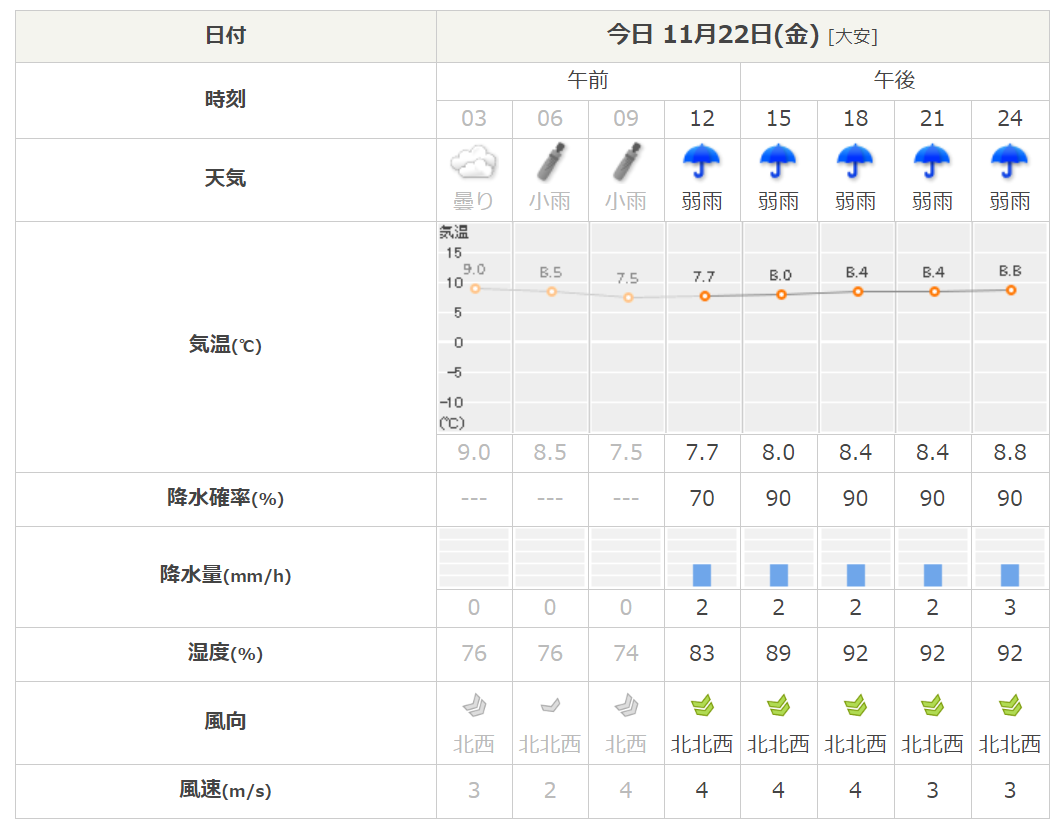Click the blue umbrella icon at 12 o'clock
The image size is (1060, 826).
click(x=702, y=161)
